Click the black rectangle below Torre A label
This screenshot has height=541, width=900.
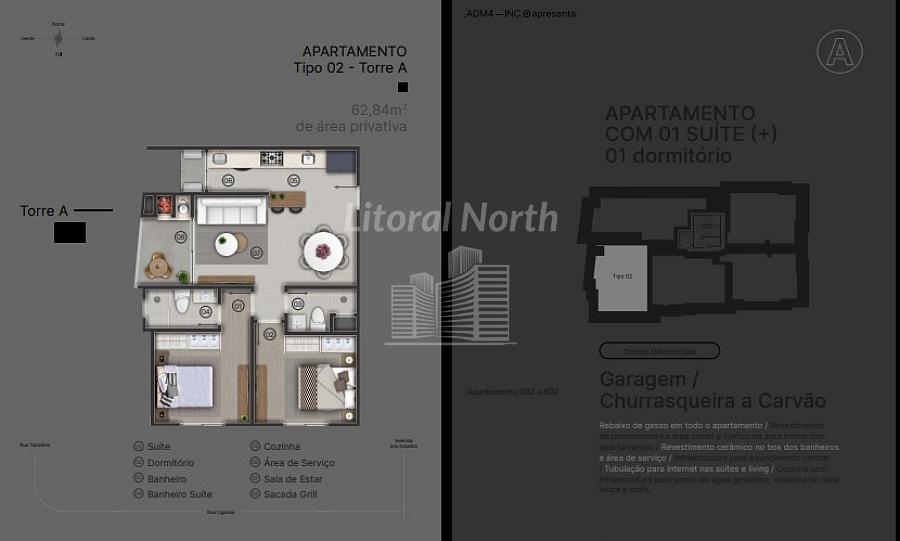[69, 233]
